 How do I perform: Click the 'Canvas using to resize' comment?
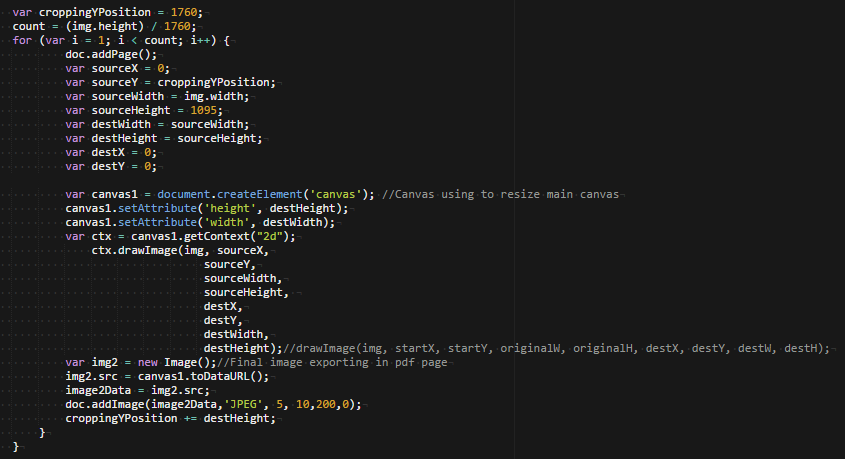coord(518,193)
